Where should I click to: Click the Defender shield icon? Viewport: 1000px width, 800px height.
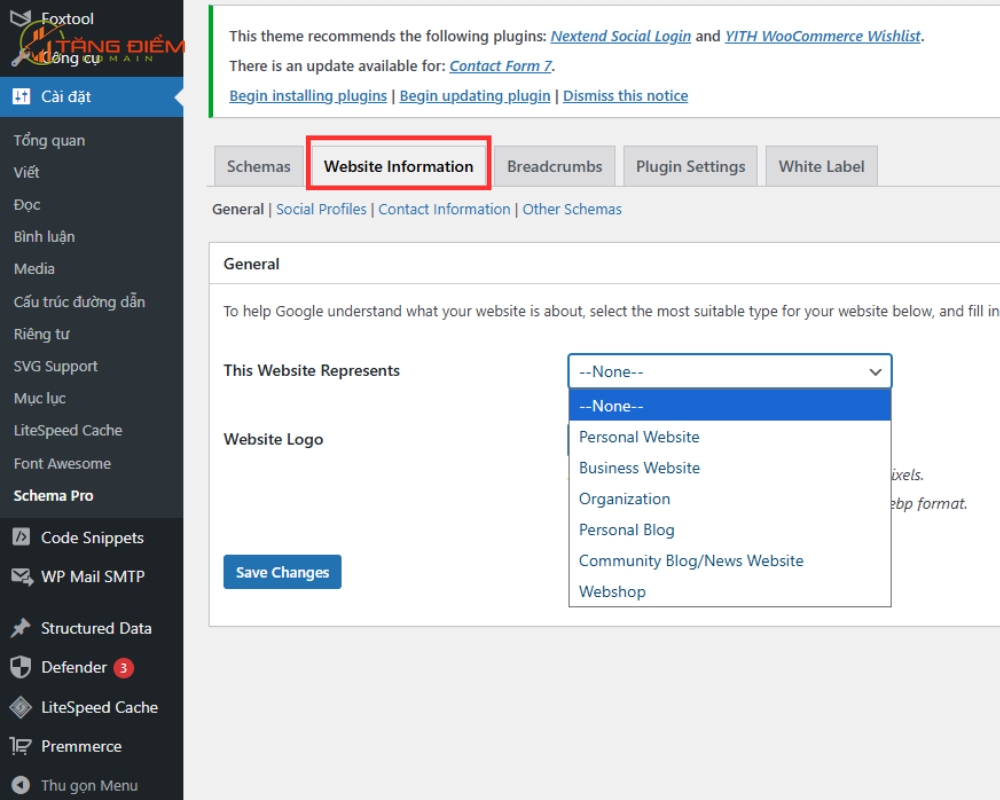pyautogui.click(x=21, y=667)
